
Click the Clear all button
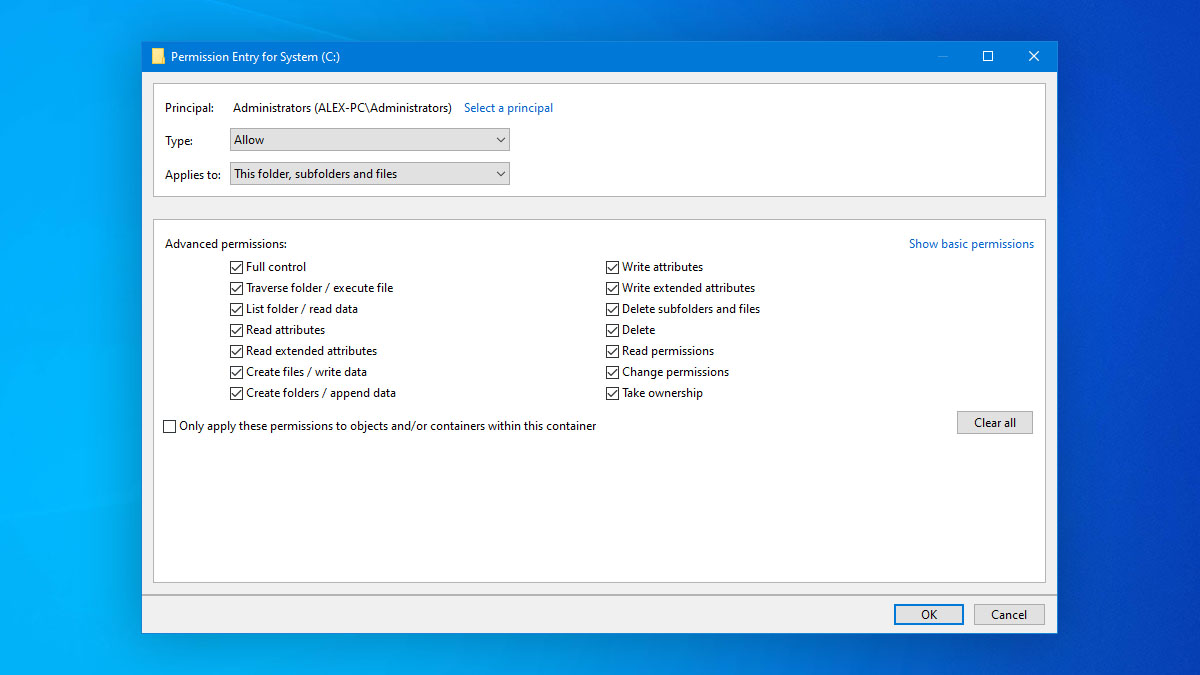(x=995, y=423)
